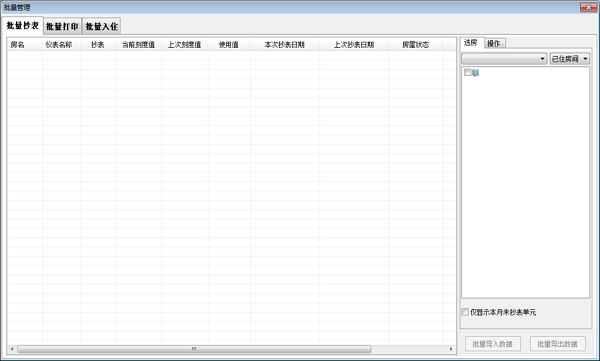Click the scrollbar right arrow
600x361 pixels.
click(451, 349)
